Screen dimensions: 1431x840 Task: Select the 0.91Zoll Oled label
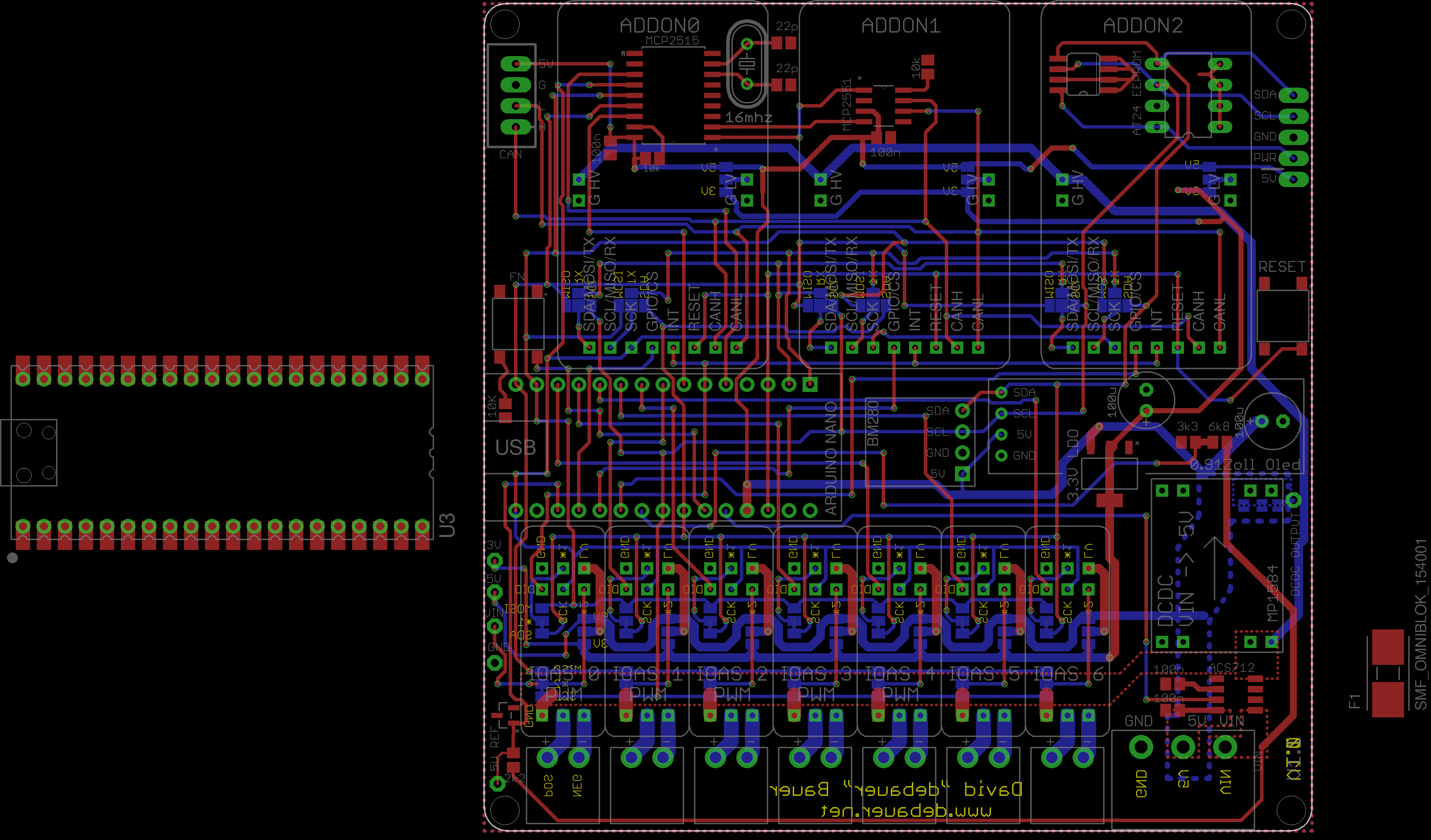coord(1245,465)
